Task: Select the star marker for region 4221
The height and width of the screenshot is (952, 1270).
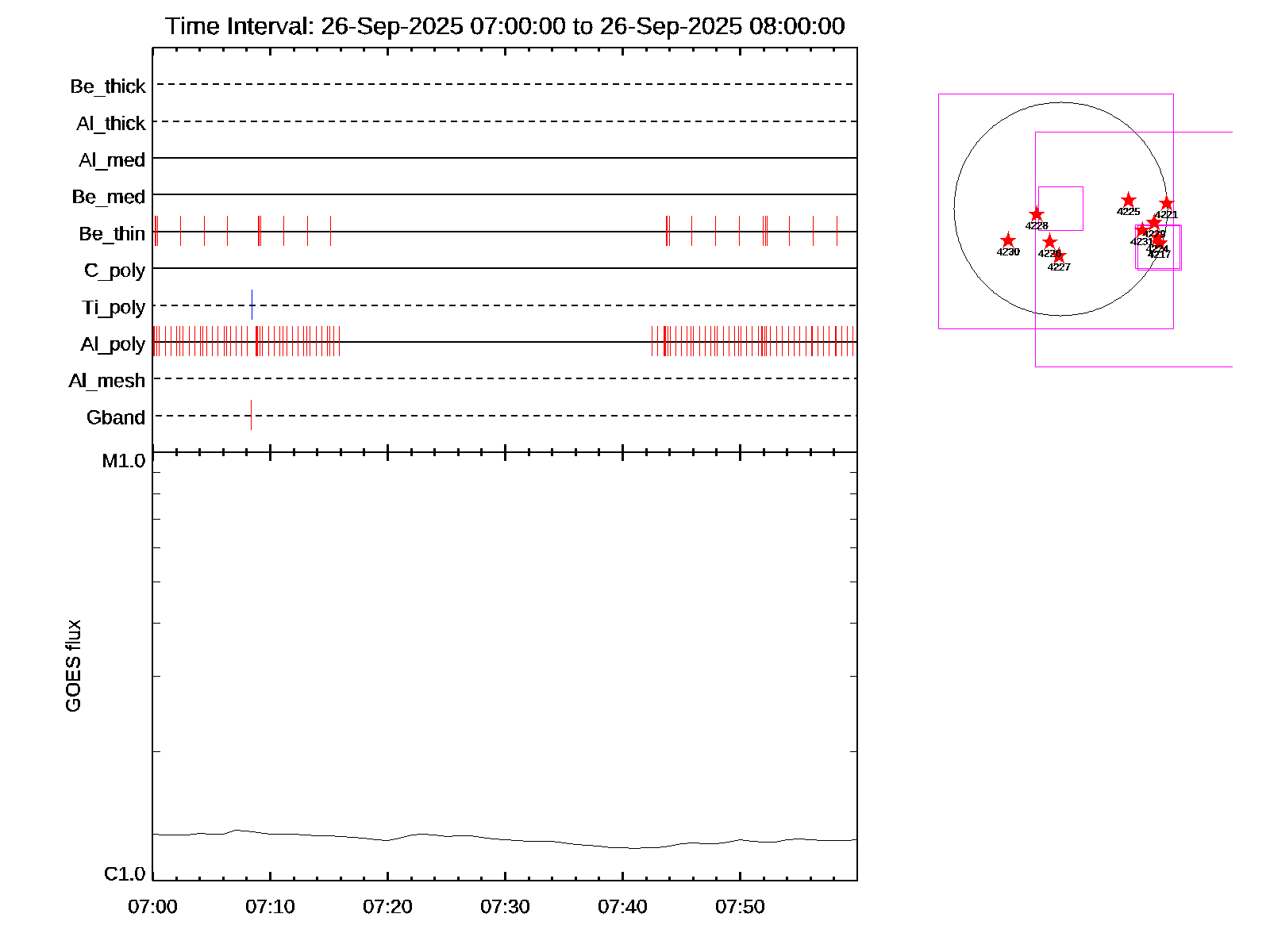Action: (1166, 204)
